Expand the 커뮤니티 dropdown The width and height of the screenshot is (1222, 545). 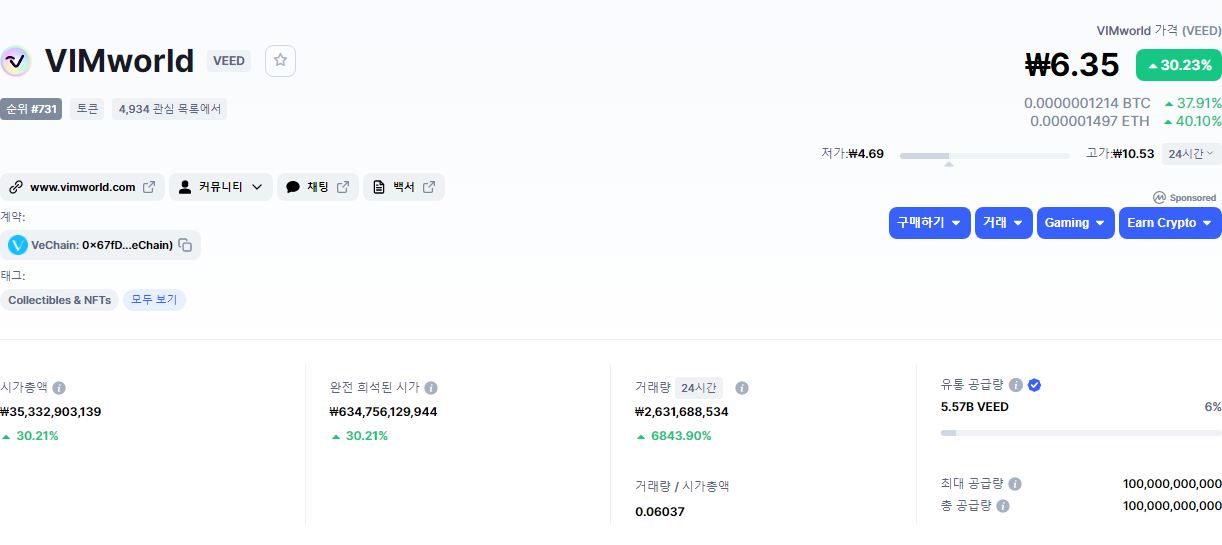click(x=220, y=187)
